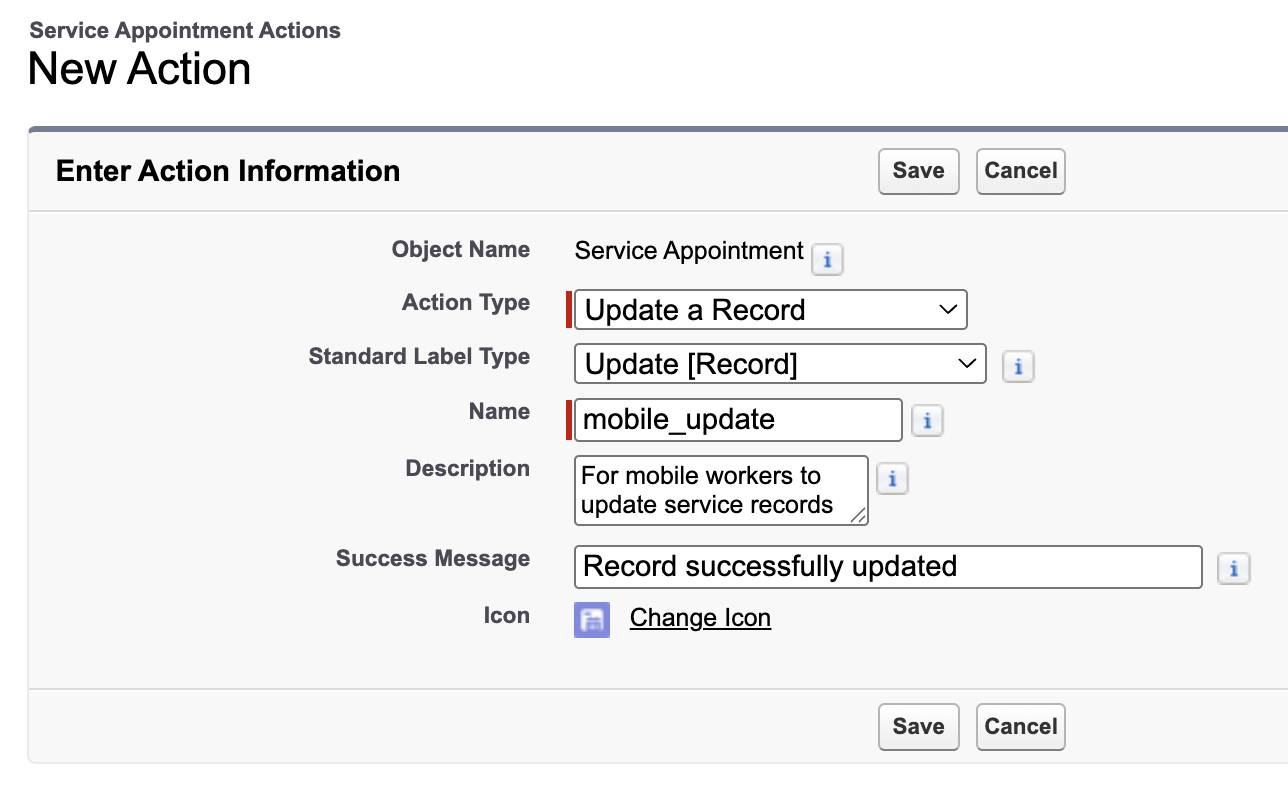
Task: Click the top Save button
Action: 918,171
